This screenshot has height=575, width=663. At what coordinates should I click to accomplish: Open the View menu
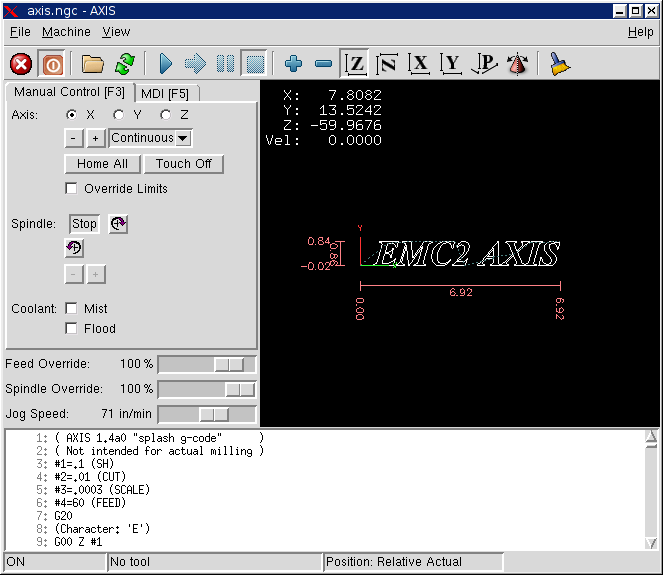coord(116,32)
